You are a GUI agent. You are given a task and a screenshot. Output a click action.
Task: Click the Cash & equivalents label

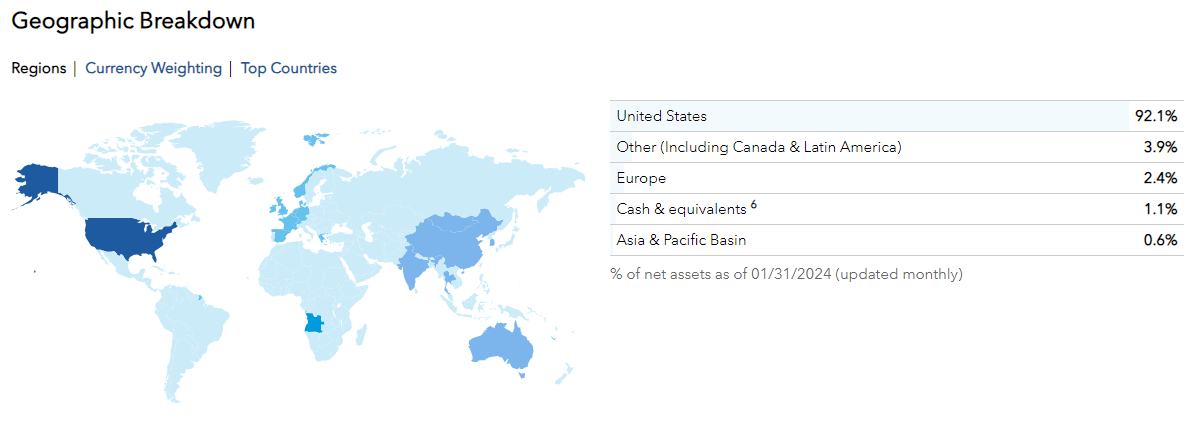(x=681, y=210)
